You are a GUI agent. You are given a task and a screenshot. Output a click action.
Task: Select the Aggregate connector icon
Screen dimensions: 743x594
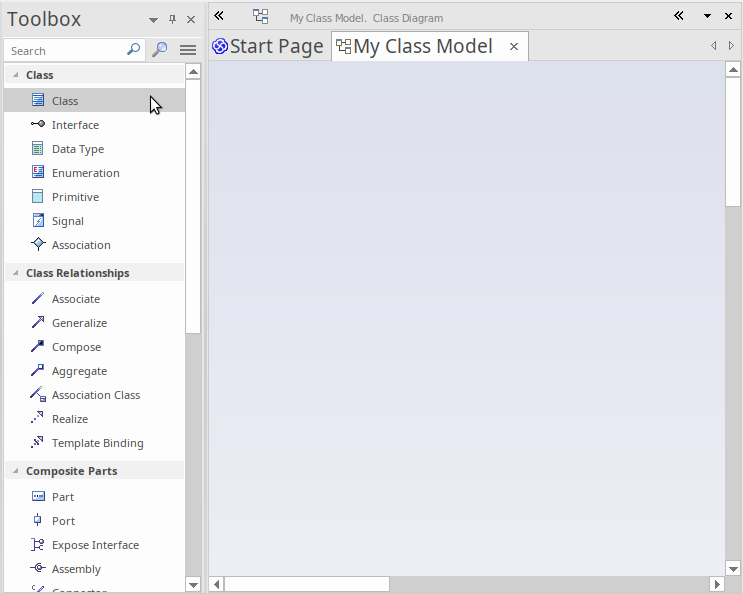38,371
